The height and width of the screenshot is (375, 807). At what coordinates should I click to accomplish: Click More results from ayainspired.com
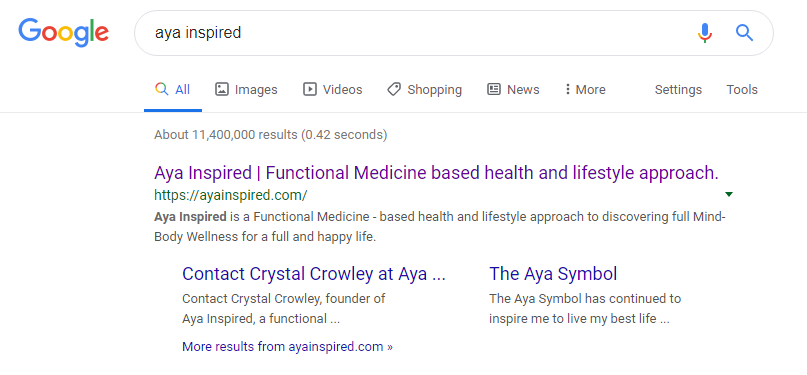(x=287, y=347)
